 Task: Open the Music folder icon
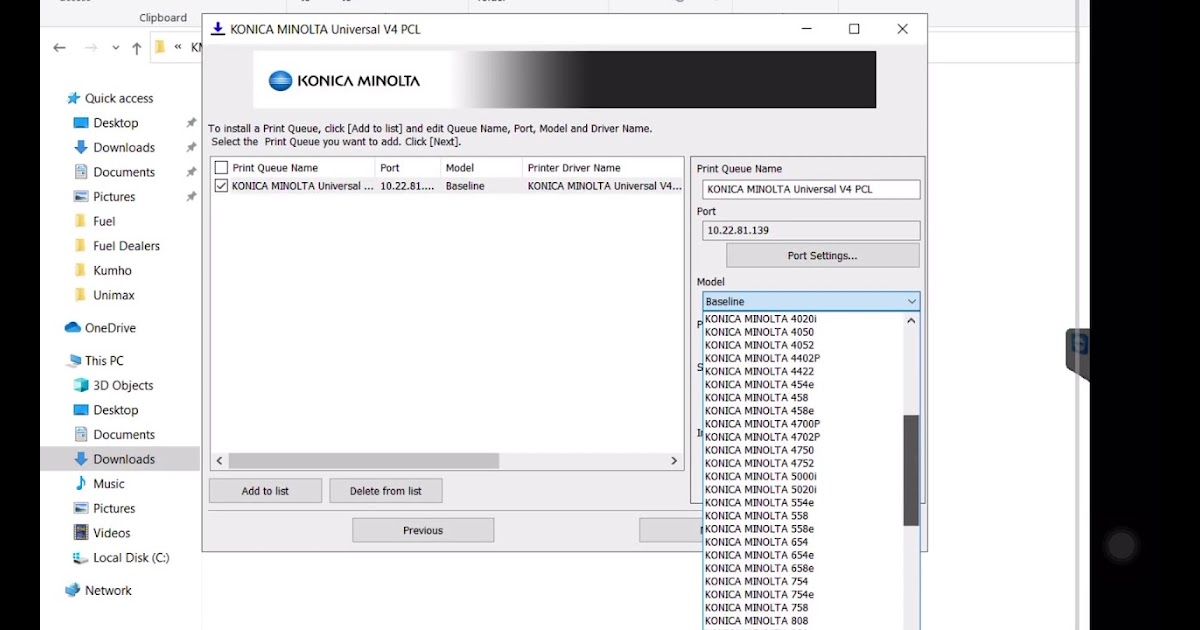tap(81, 484)
